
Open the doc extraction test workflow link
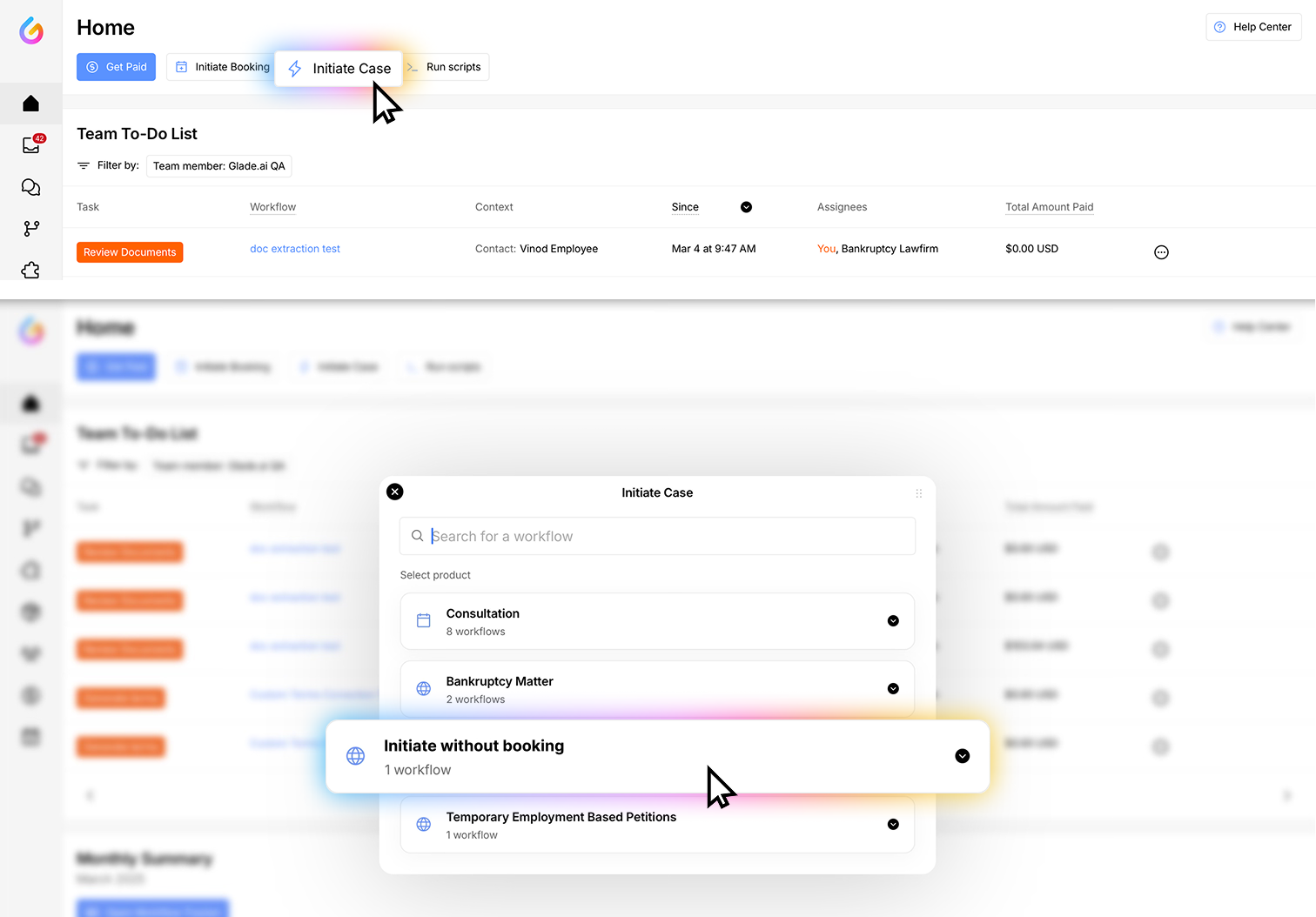tap(295, 249)
